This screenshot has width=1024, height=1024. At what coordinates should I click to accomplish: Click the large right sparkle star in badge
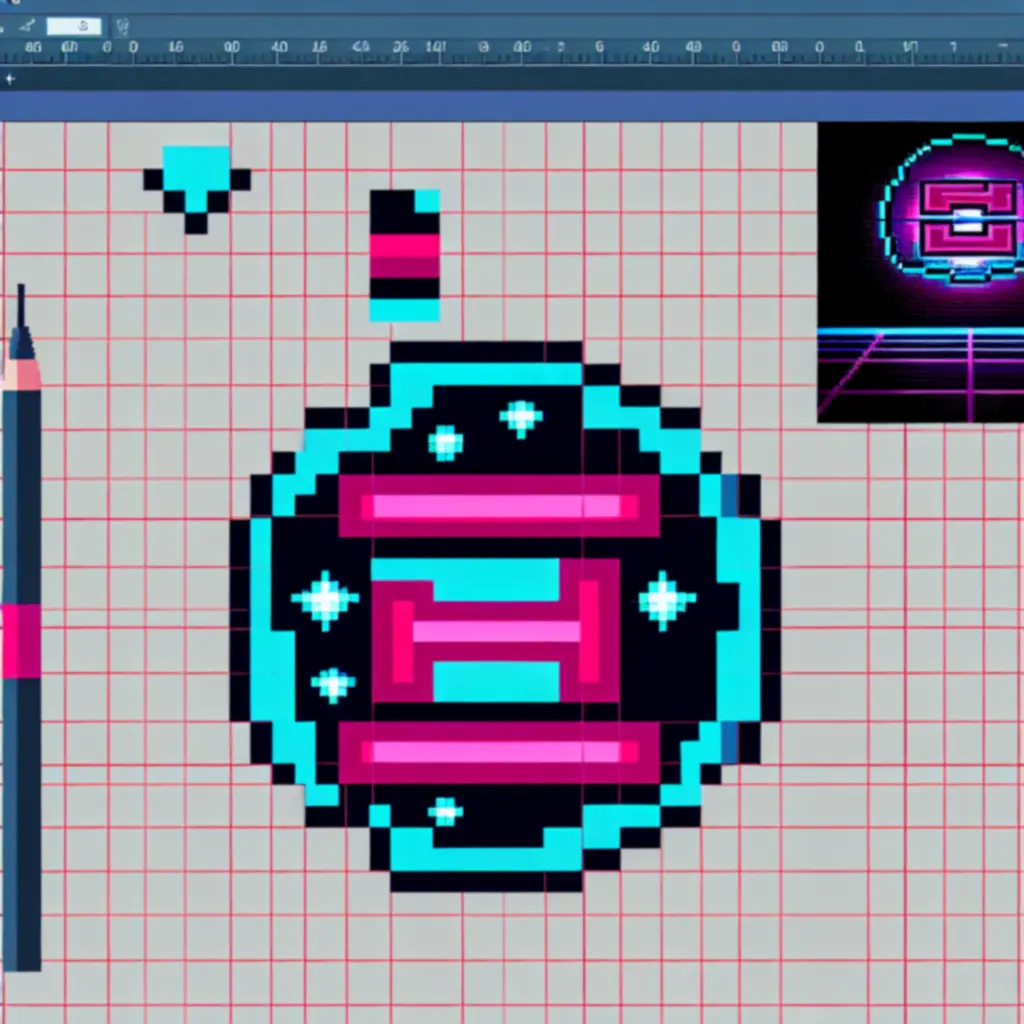pyautogui.click(x=665, y=600)
